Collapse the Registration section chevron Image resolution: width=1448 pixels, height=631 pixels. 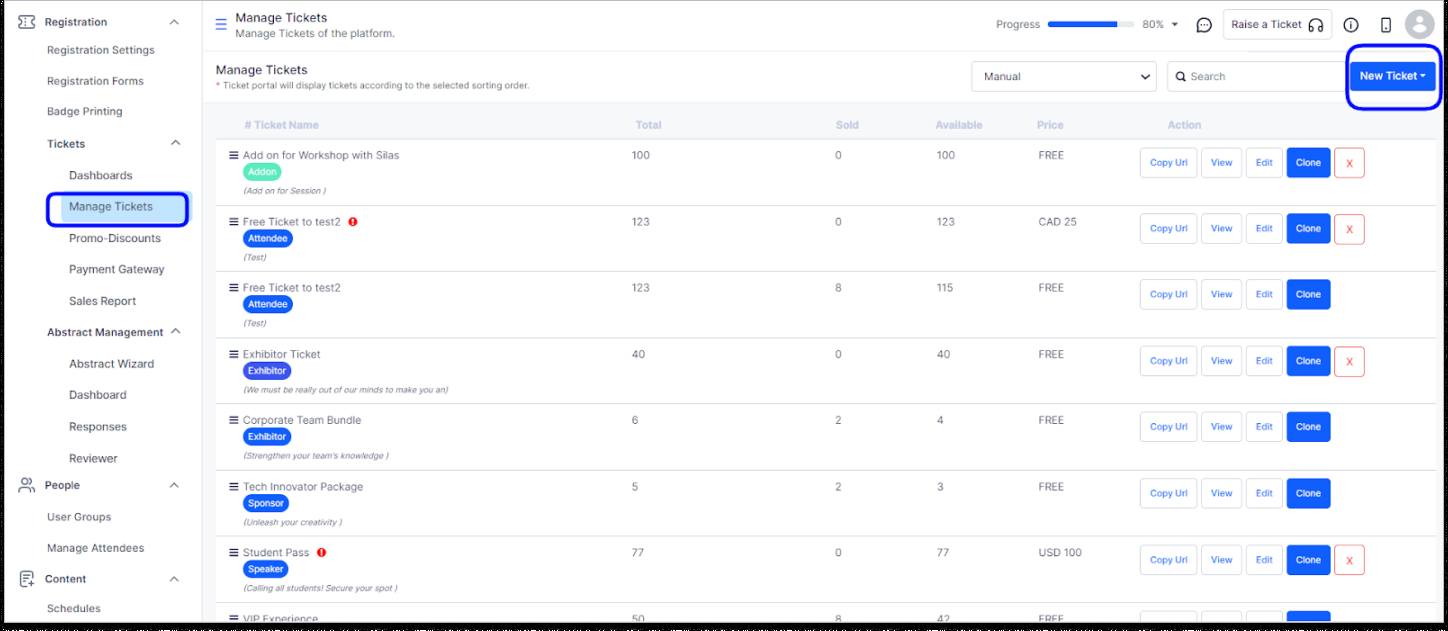click(x=174, y=22)
